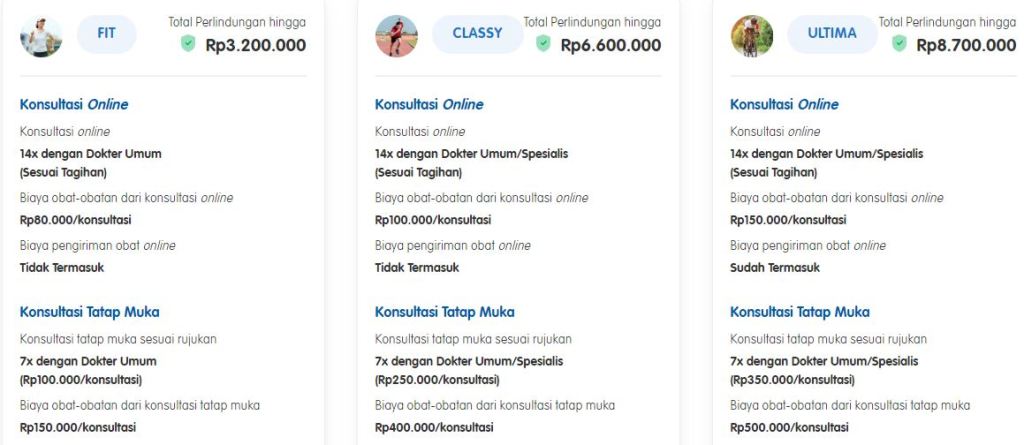Select the ULTIMA plan badge
Image resolution: width=1024 pixels, height=445 pixels.
pyautogui.click(x=832, y=33)
